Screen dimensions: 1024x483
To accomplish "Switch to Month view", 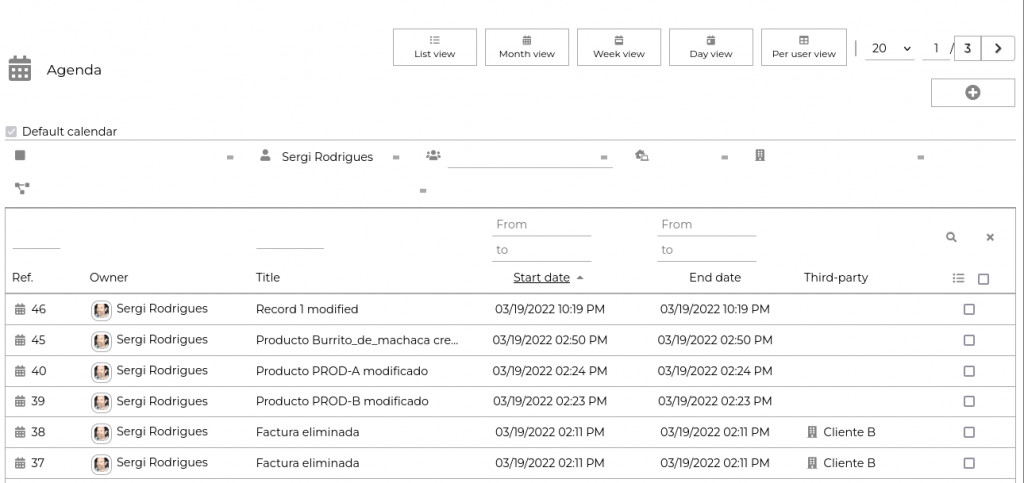I will click(x=526, y=47).
